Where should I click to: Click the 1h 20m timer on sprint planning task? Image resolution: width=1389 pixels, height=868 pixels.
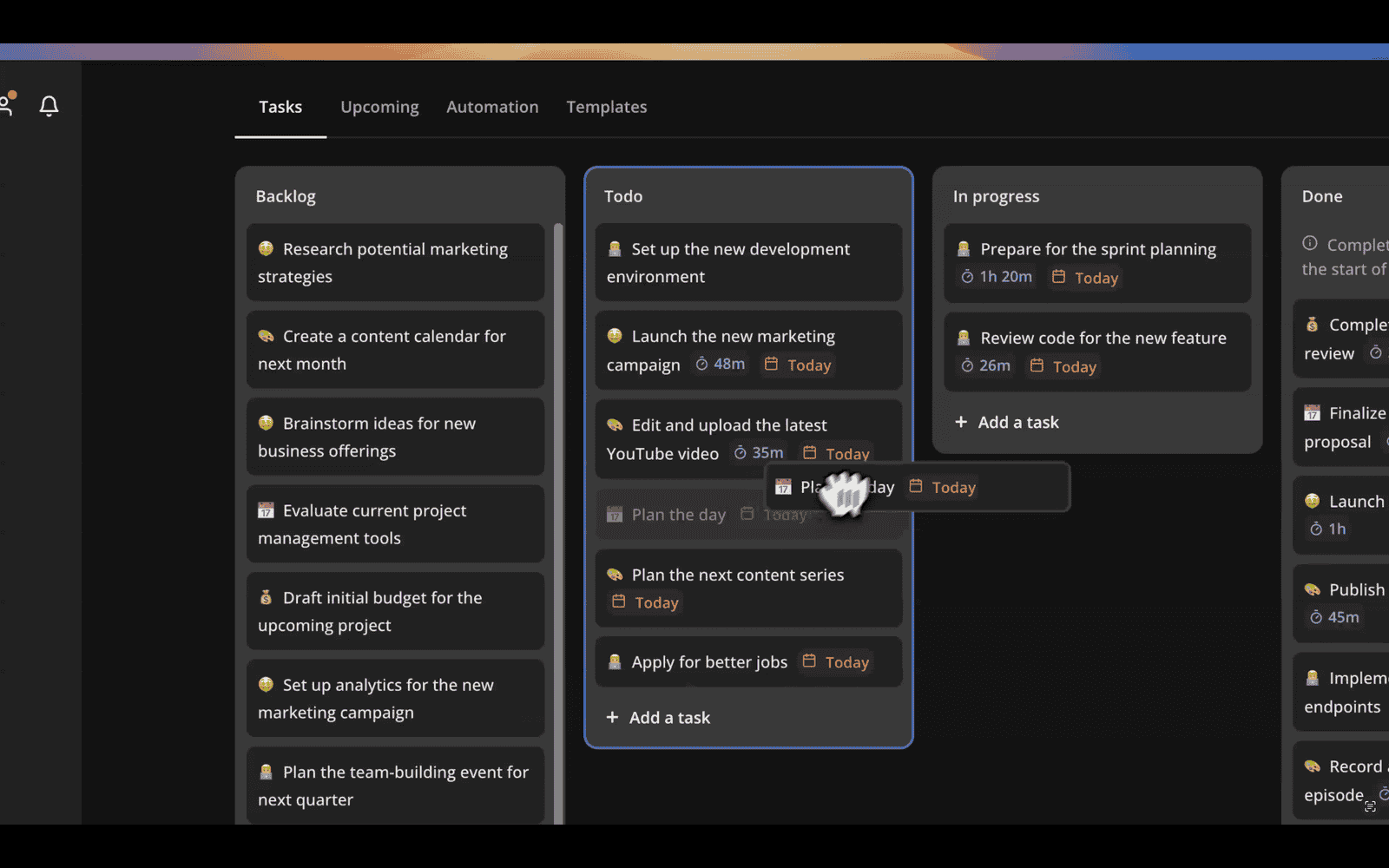click(996, 277)
